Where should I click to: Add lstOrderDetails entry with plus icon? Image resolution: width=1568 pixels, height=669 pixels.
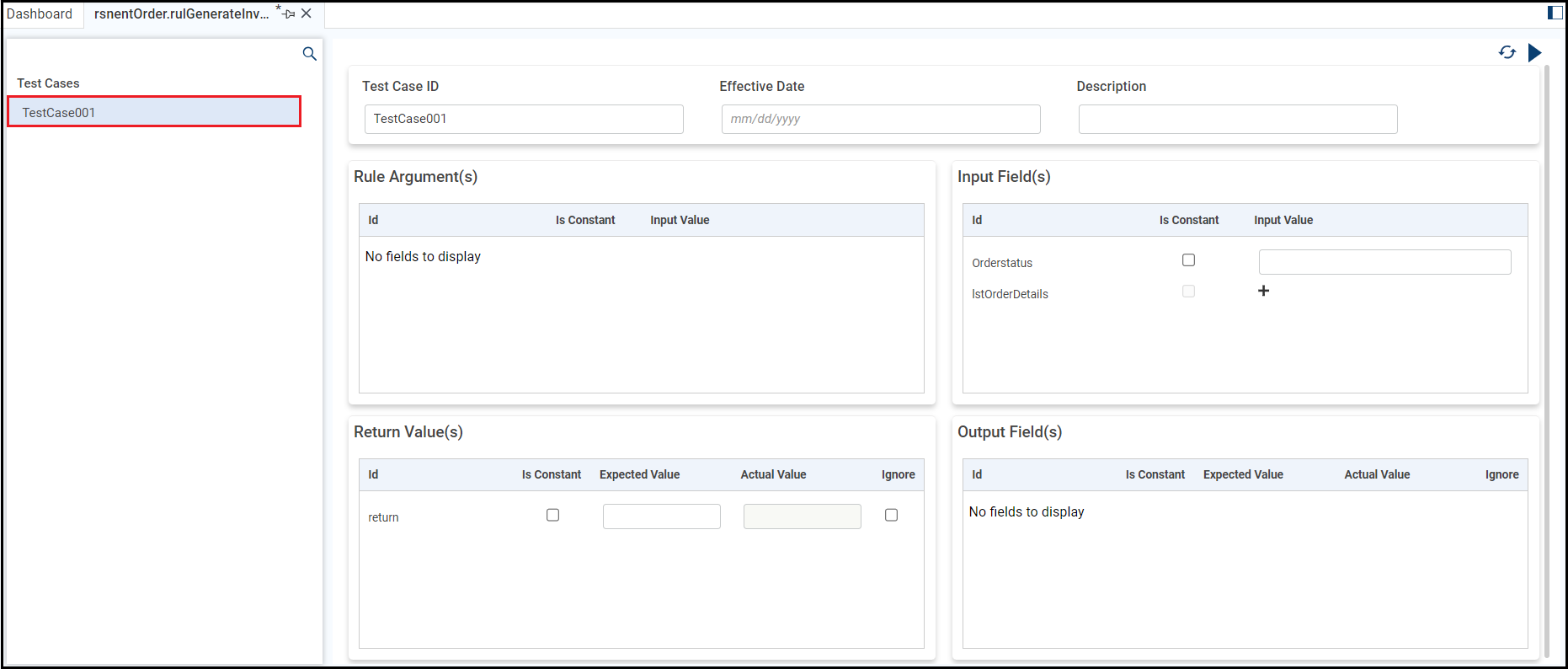coord(1263,291)
